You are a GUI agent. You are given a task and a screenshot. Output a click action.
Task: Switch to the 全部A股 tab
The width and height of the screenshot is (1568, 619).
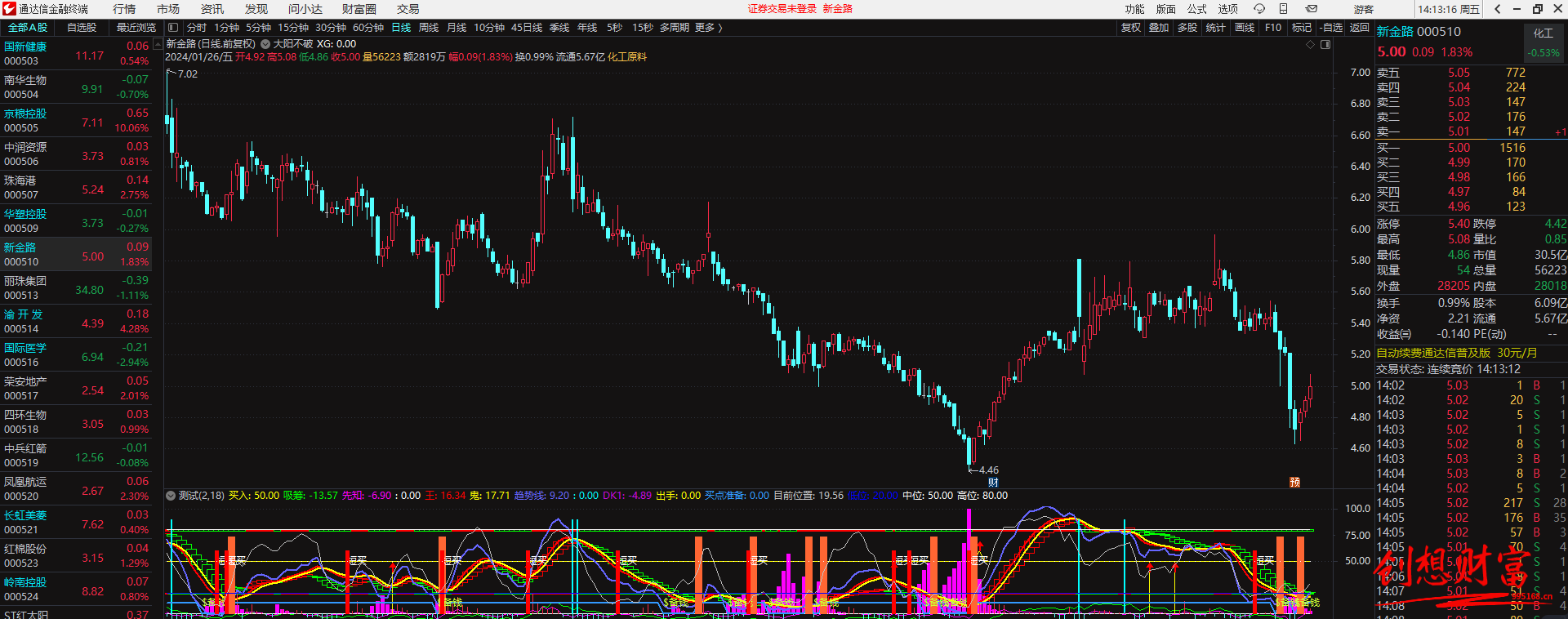(x=28, y=28)
